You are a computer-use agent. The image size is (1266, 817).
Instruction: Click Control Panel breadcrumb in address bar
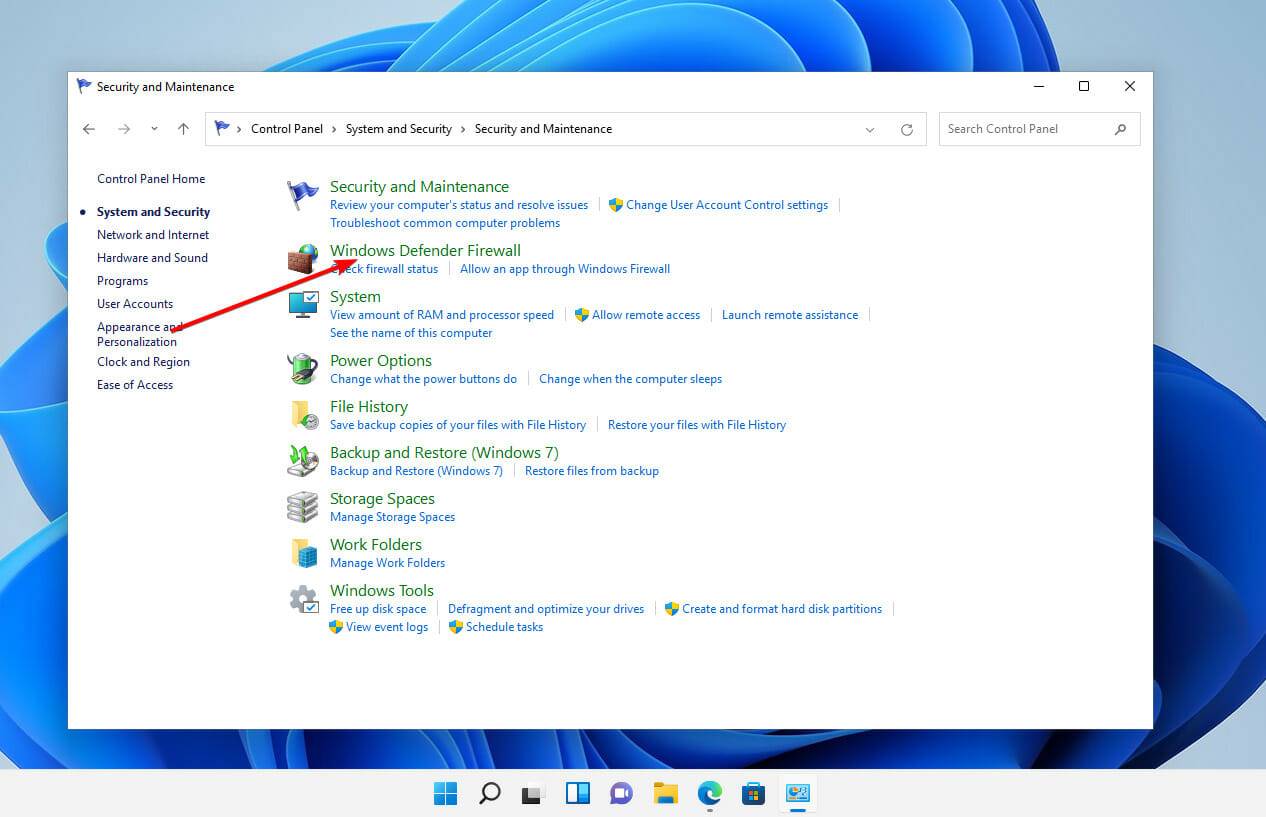coord(287,129)
